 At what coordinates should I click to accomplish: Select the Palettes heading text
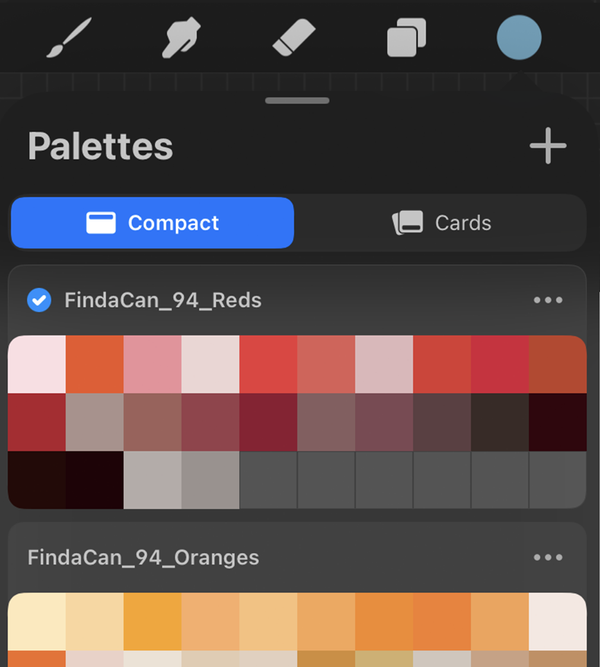(x=100, y=147)
